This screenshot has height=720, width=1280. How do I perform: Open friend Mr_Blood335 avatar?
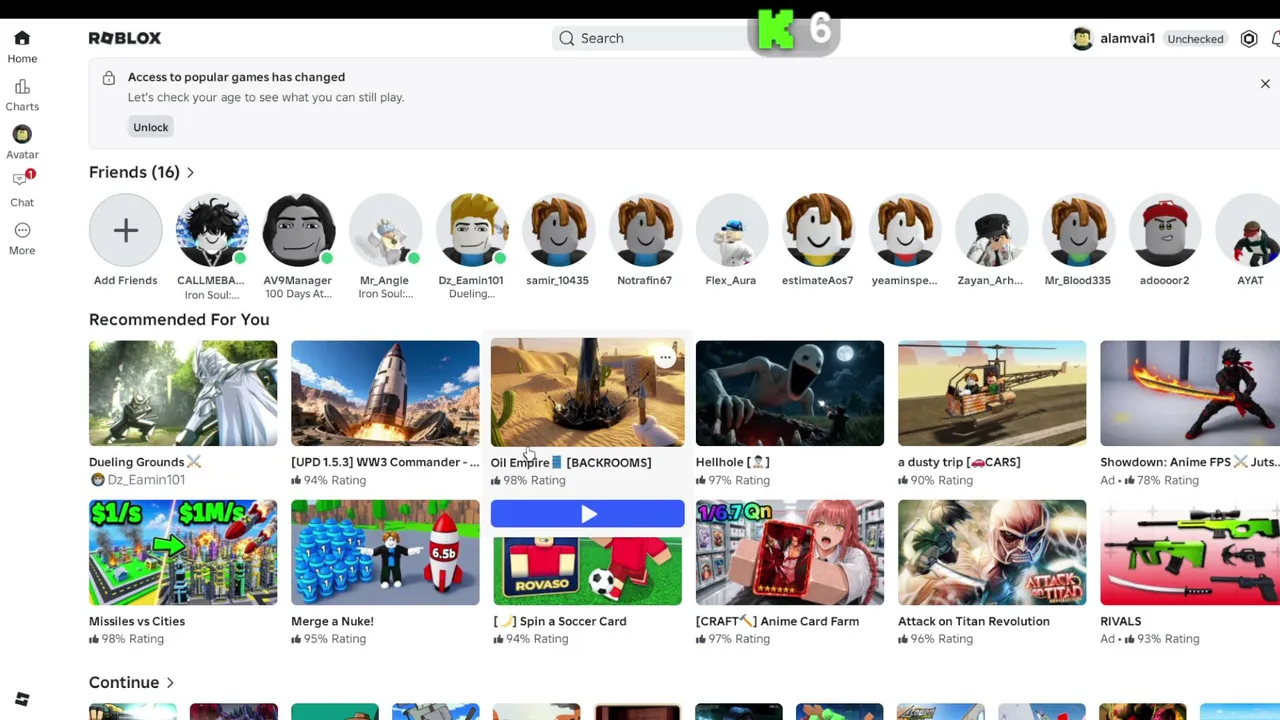(x=1078, y=231)
